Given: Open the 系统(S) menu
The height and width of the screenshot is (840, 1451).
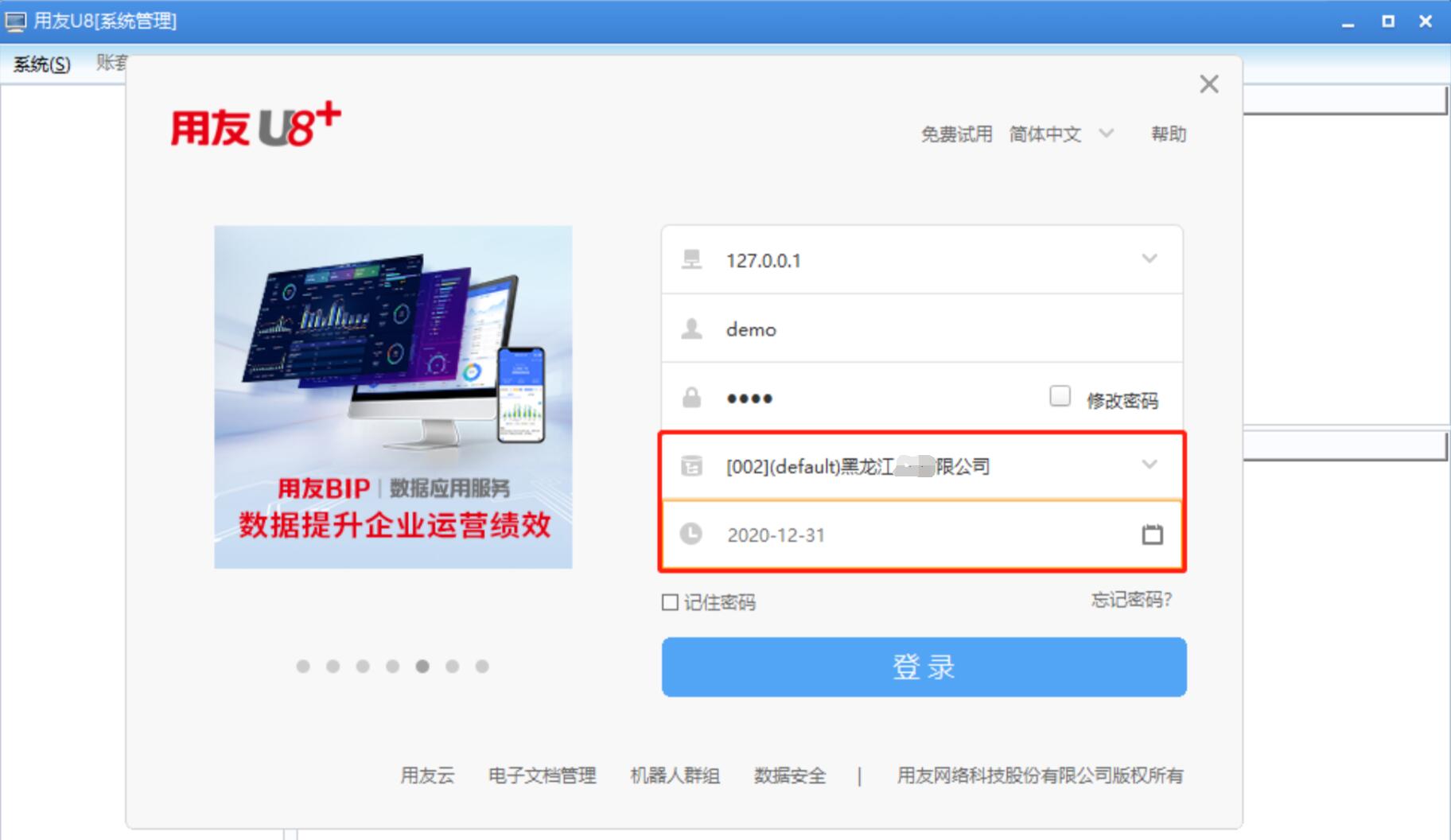Looking at the screenshot, I should (x=41, y=64).
